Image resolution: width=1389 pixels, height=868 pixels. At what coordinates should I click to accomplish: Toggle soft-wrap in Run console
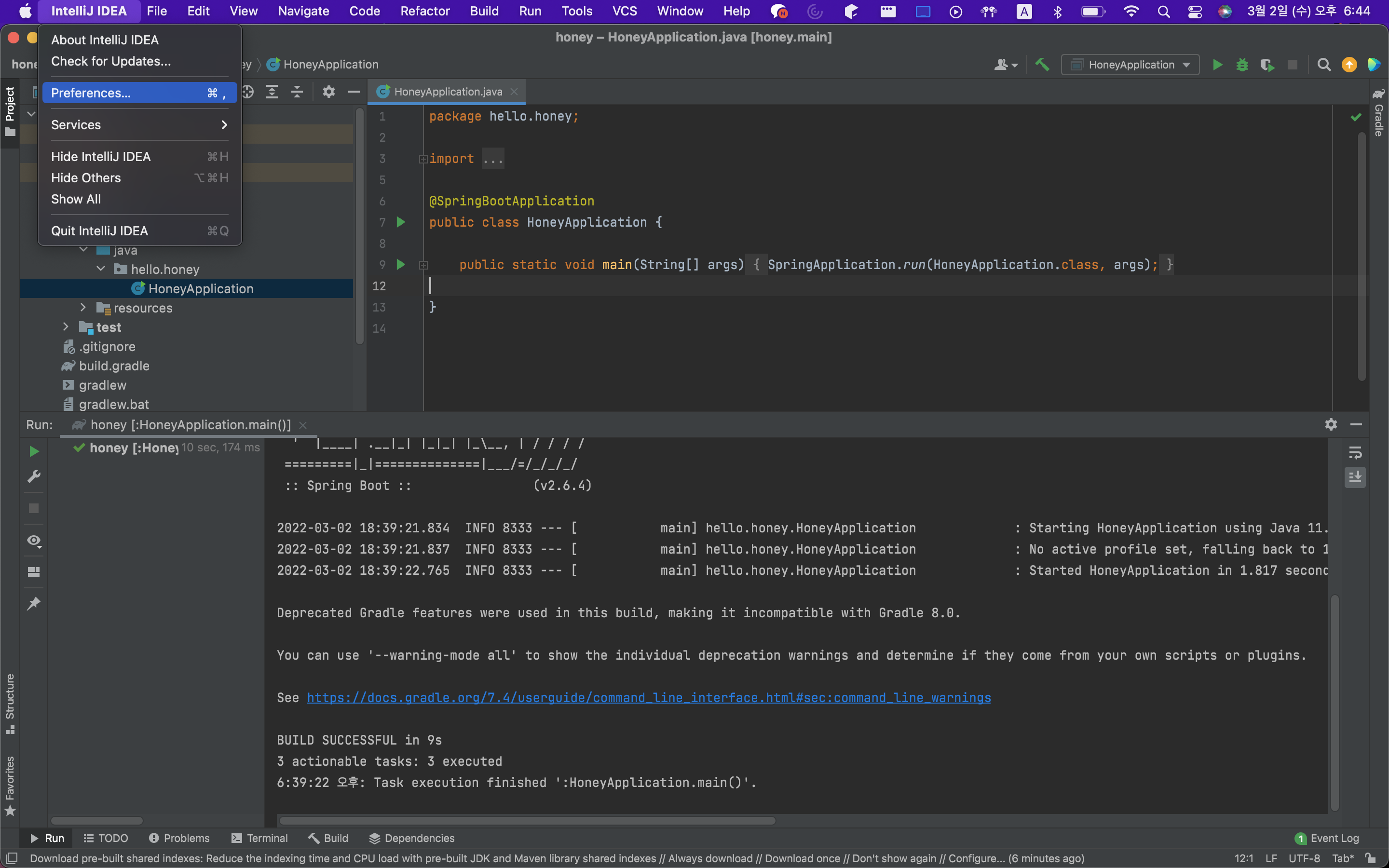[1355, 453]
